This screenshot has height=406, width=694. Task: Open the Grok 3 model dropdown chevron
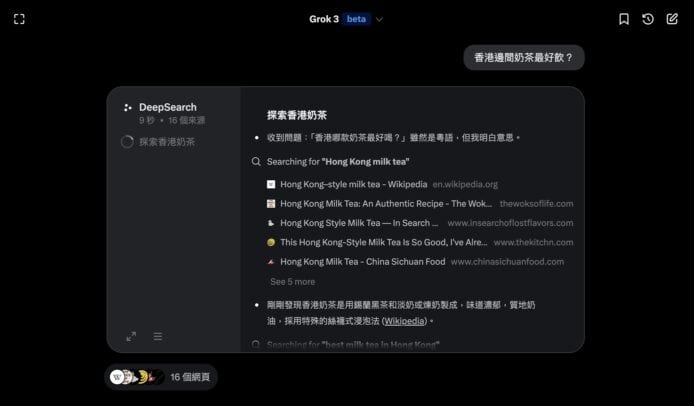click(379, 19)
